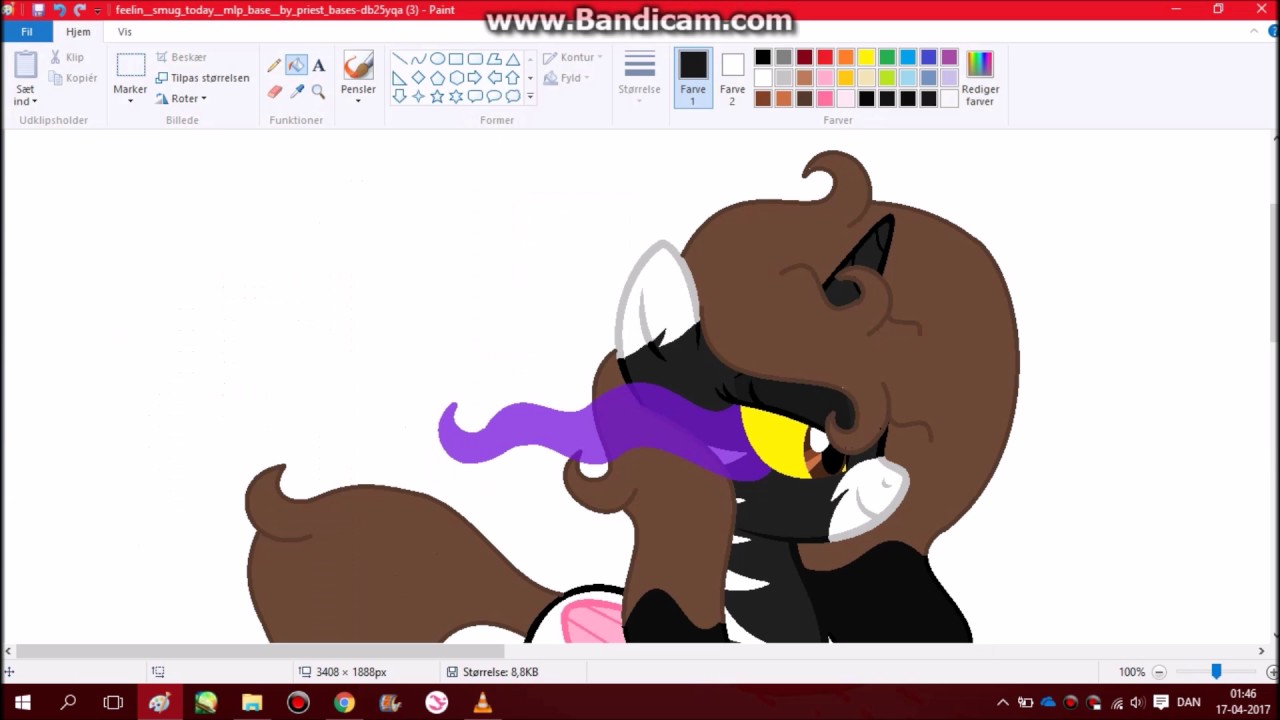Viewport: 1280px width, 720px height.
Task: Pick the pink custom color swatch
Action: pyautogui.click(x=825, y=98)
